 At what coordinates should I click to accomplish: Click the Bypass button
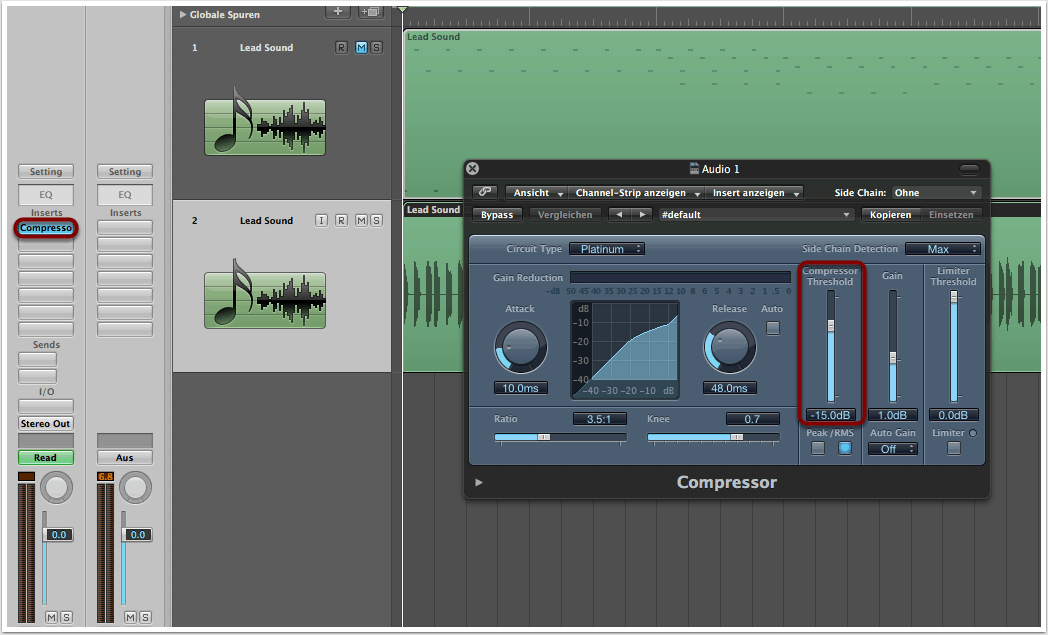(x=497, y=214)
